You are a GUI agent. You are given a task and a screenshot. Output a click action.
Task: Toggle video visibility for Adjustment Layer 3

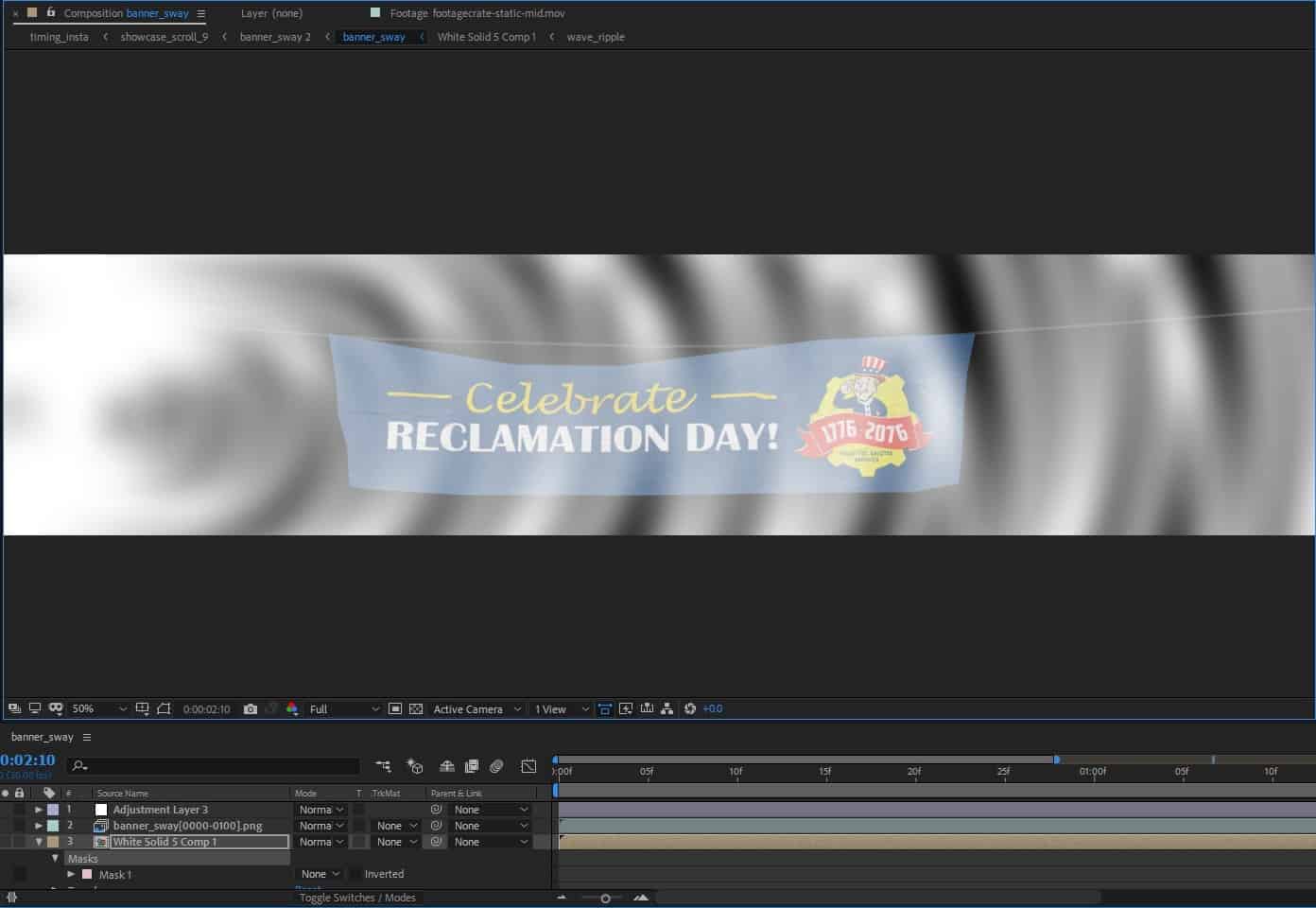6,810
